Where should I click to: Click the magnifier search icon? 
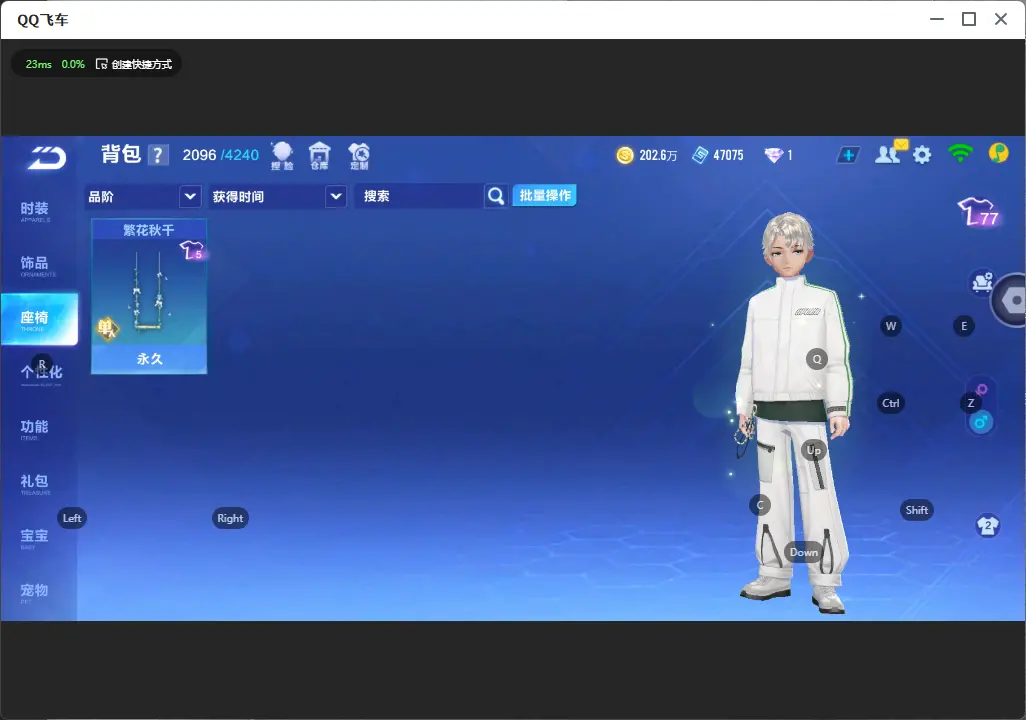(496, 196)
